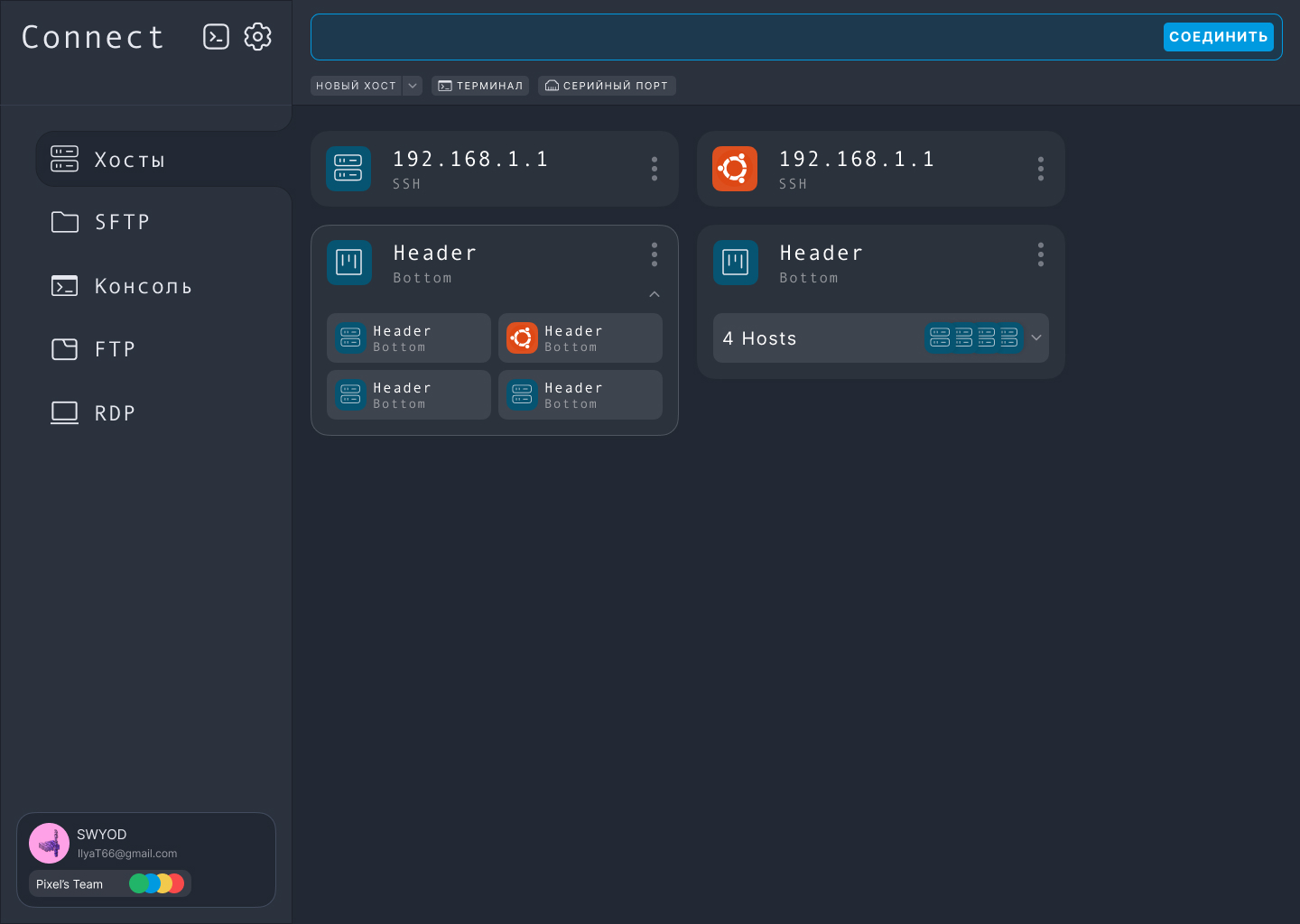Expand the НОВЫЙ ХОСТ dropdown arrow
Viewport: 1300px width, 924px height.
413,86
